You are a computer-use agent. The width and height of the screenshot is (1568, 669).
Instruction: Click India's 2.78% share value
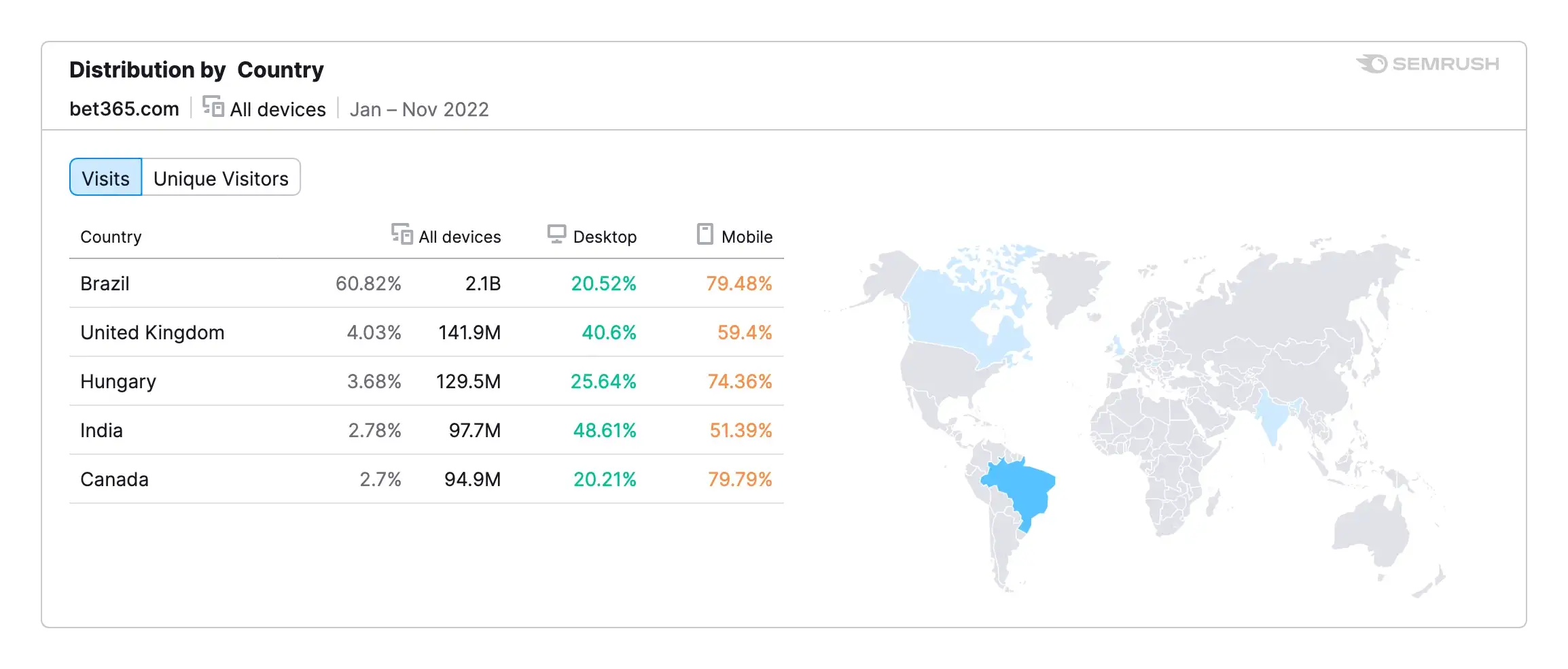click(x=374, y=430)
